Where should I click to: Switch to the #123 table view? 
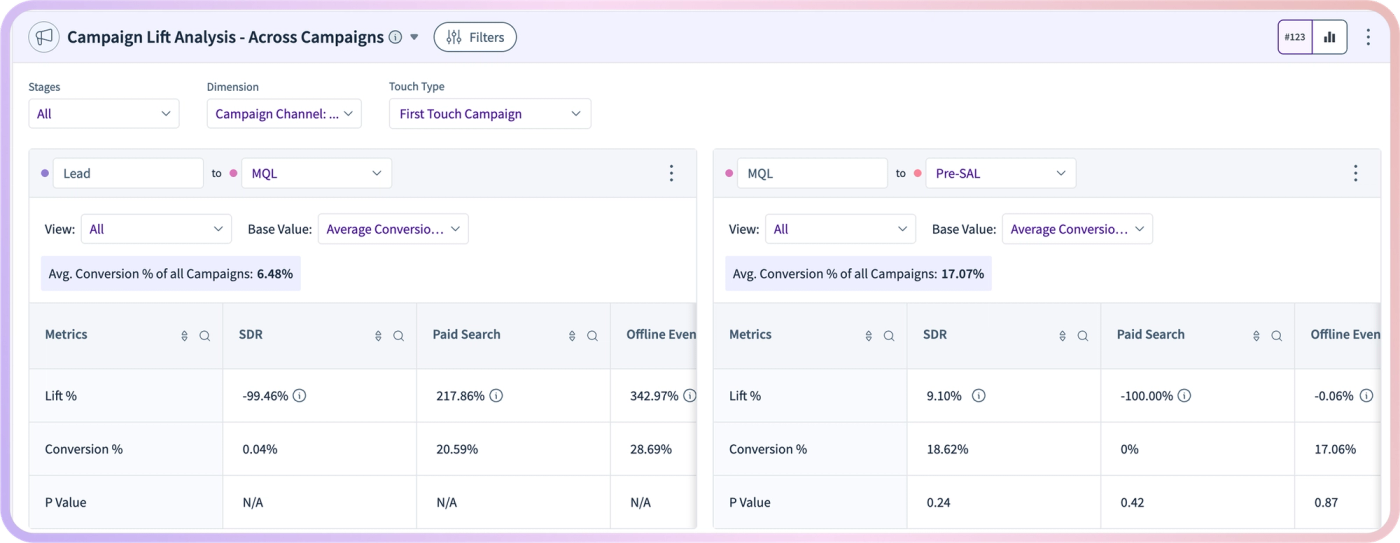(1295, 37)
